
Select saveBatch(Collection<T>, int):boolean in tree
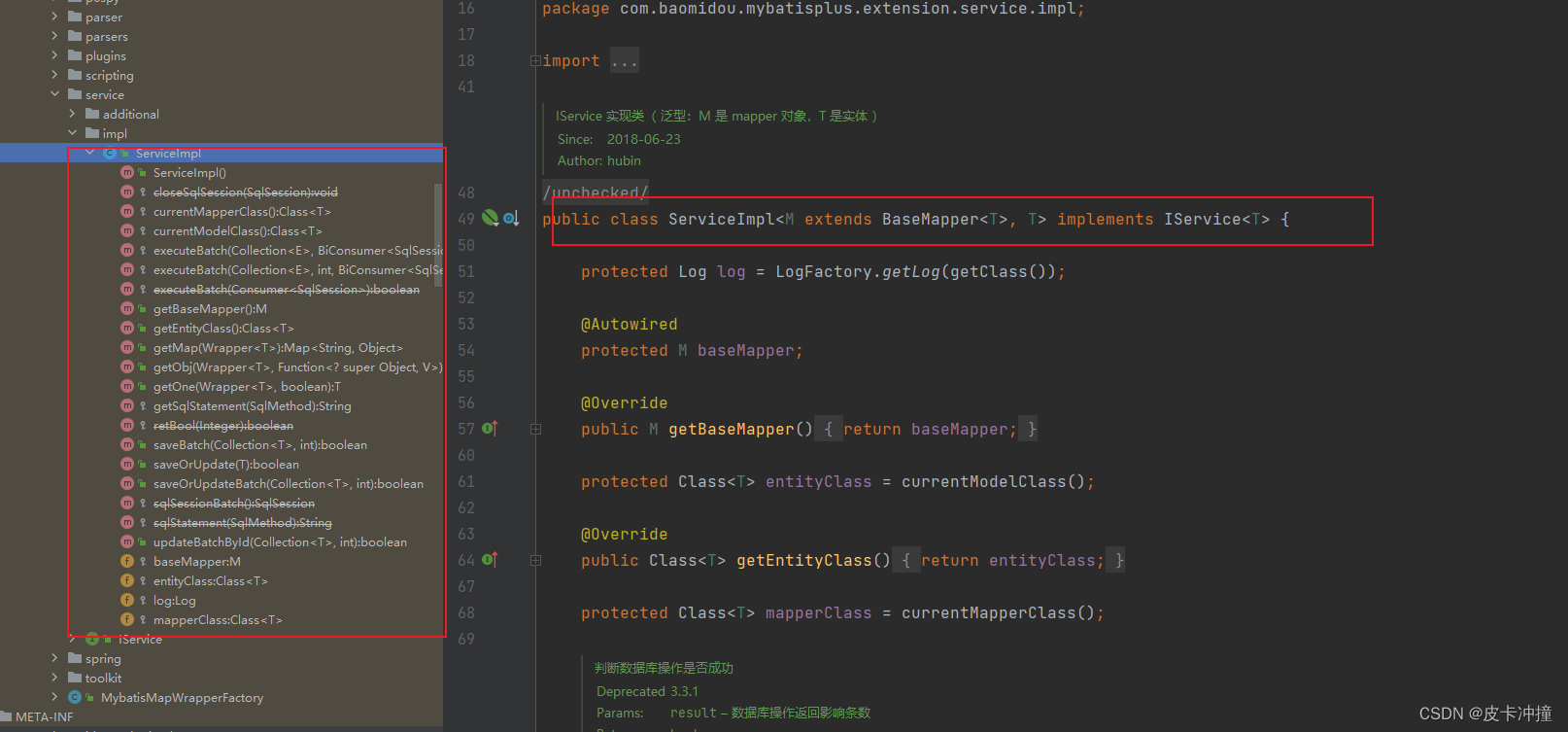(x=260, y=445)
